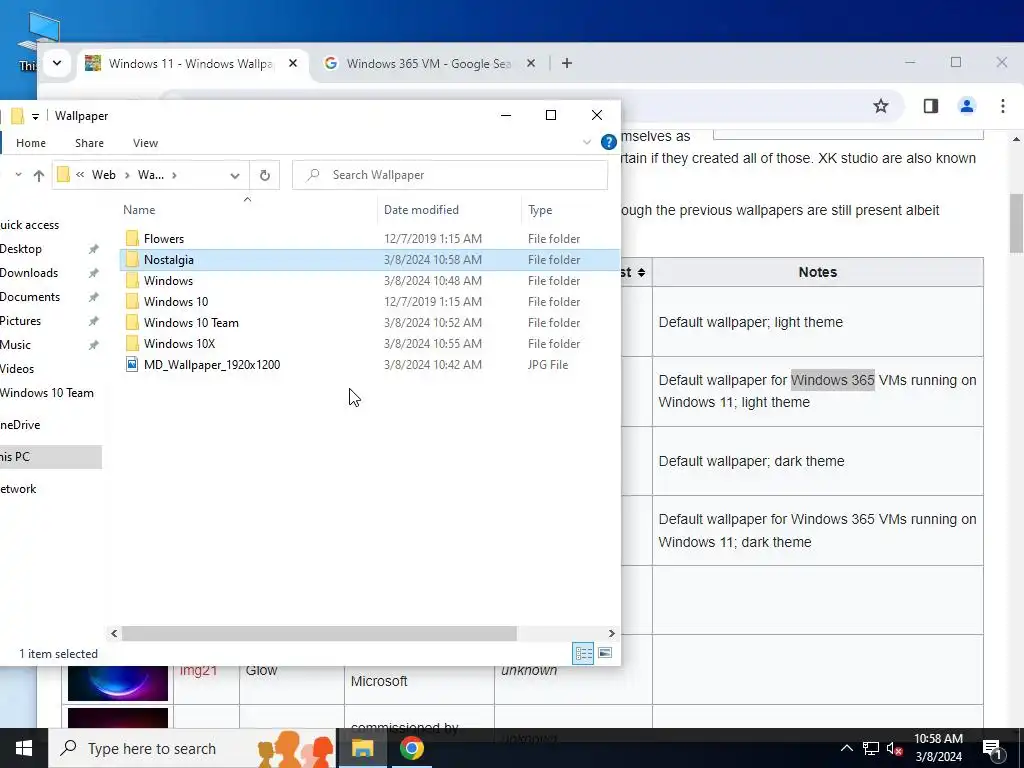Select the Windows 10X folder
The width and height of the screenshot is (1024, 768).
click(179, 344)
